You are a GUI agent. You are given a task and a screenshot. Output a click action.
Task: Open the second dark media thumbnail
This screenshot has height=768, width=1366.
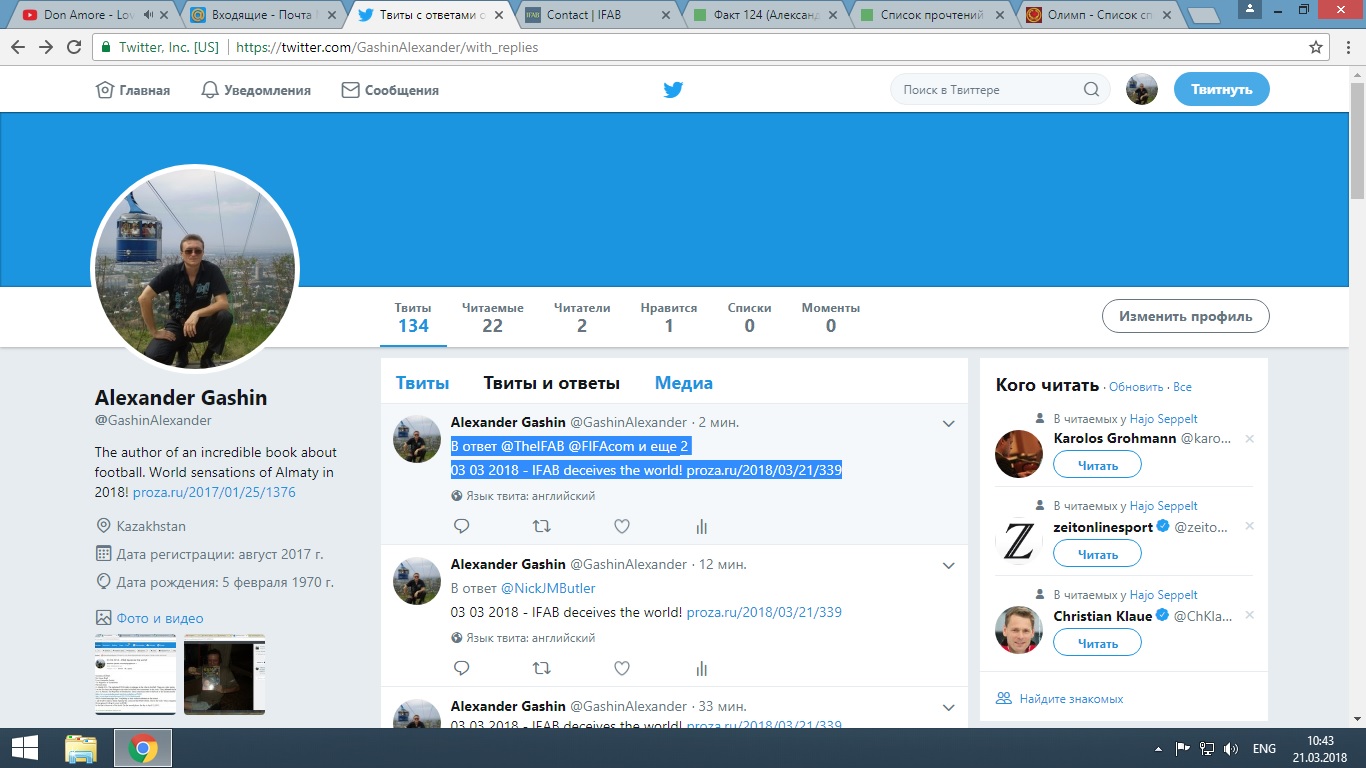point(224,674)
